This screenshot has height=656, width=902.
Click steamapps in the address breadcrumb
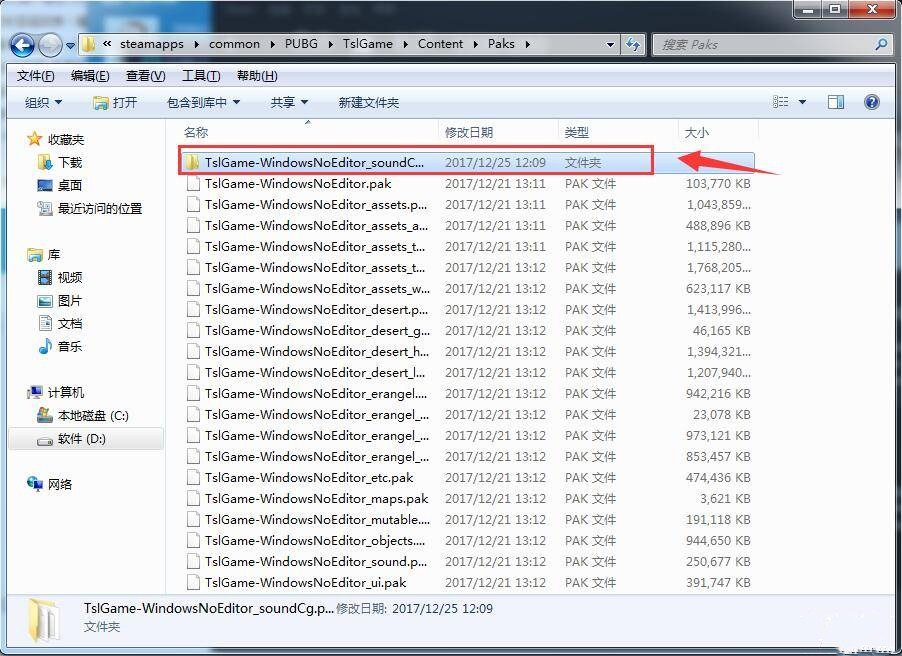pyautogui.click(x=152, y=44)
